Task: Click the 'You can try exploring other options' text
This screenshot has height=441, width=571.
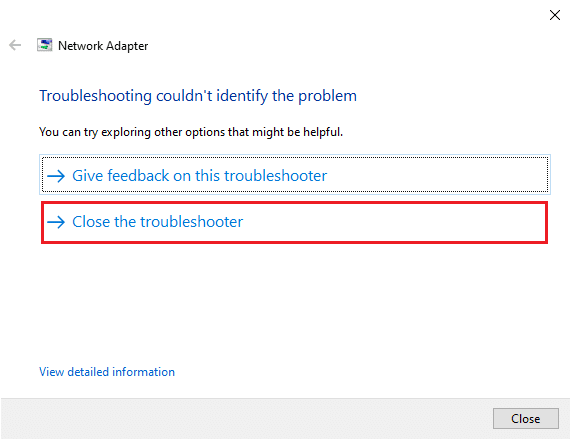Action: point(191,132)
